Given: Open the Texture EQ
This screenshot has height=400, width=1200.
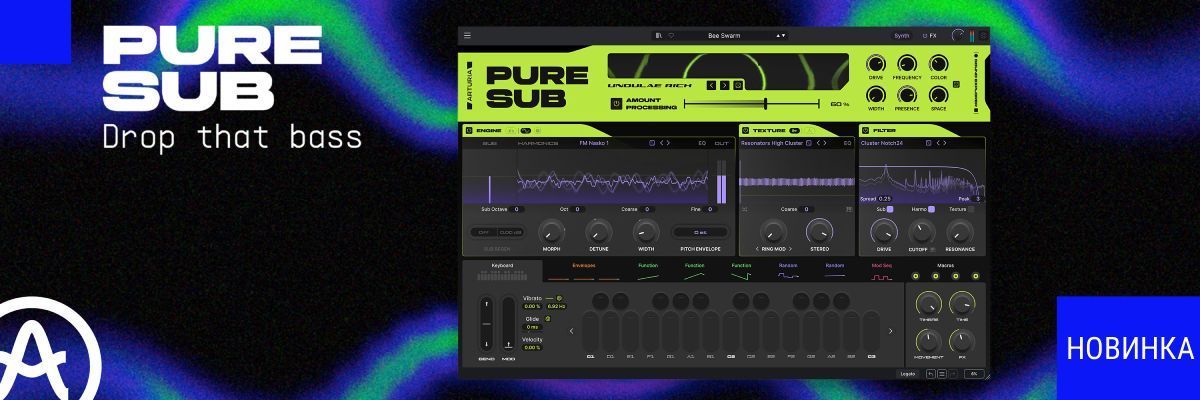Looking at the screenshot, I should tap(847, 143).
